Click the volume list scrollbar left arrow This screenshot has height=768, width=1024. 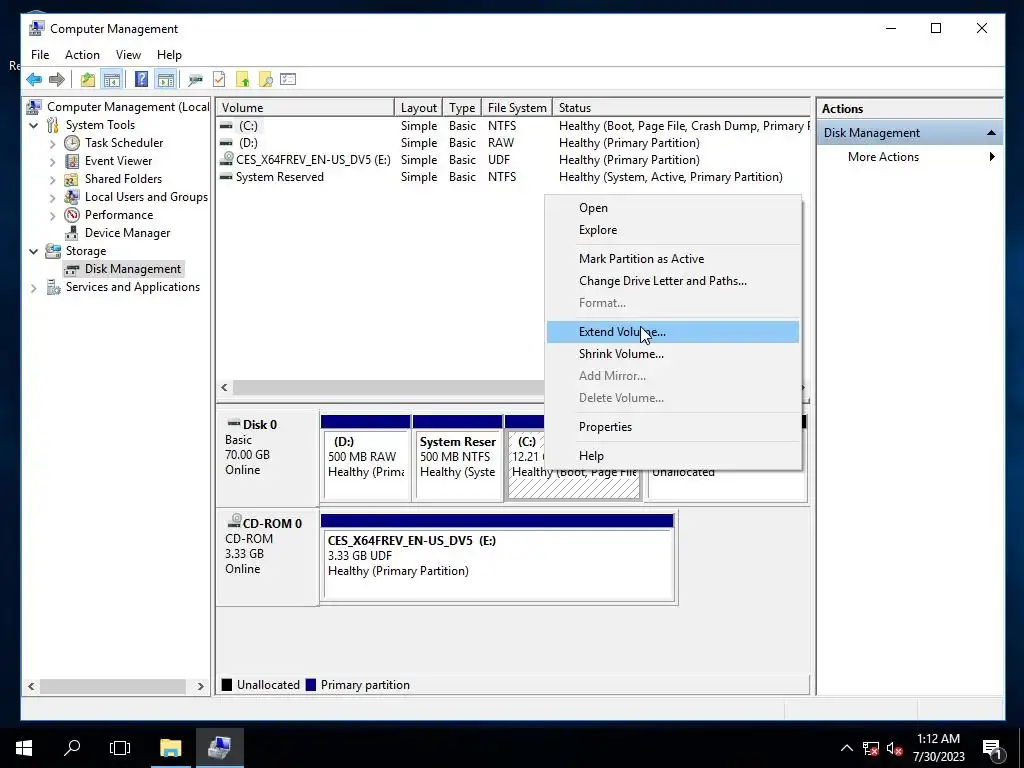tap(224, 387)
